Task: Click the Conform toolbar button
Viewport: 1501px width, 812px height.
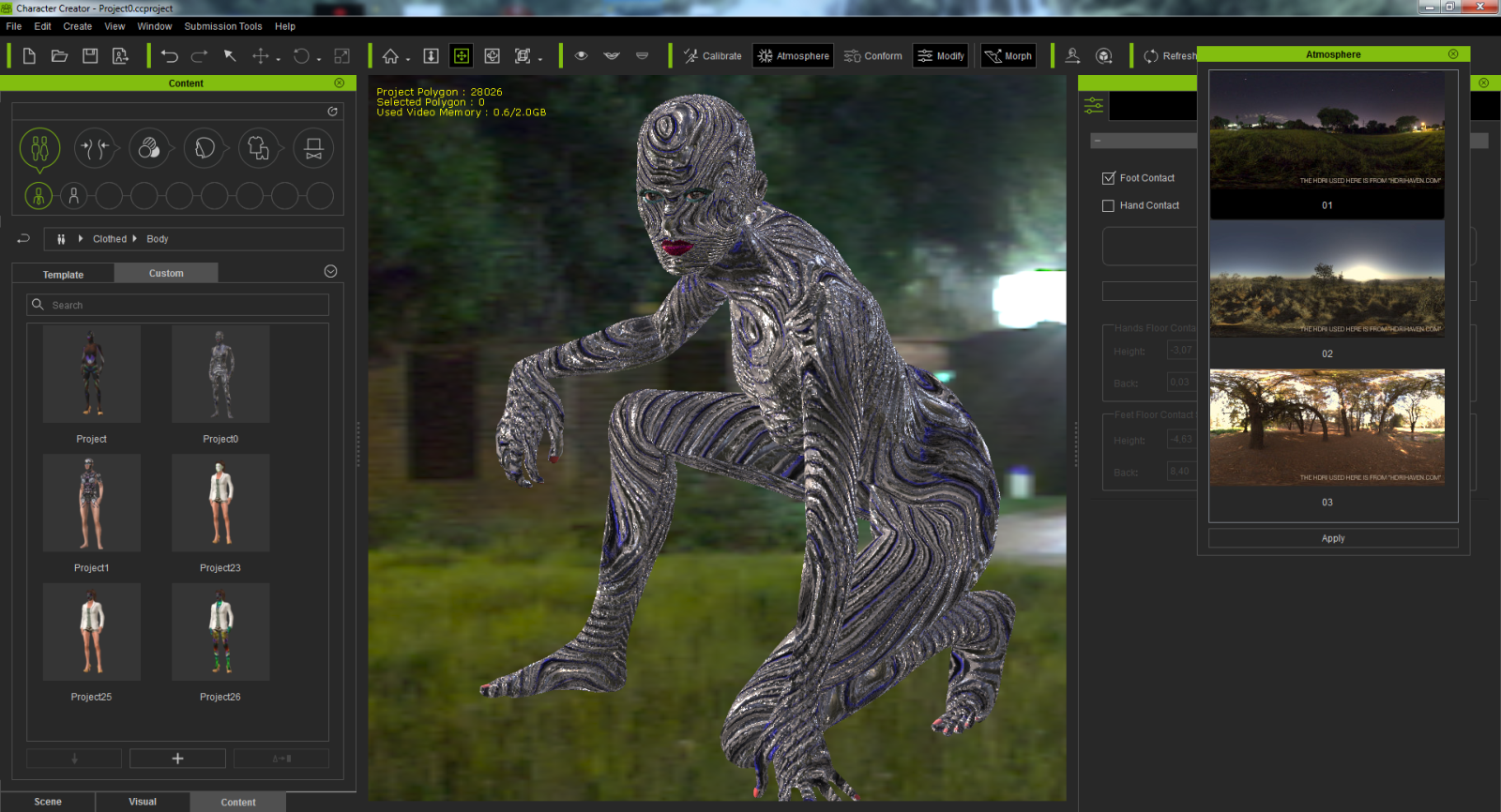Action: [873, 56]
